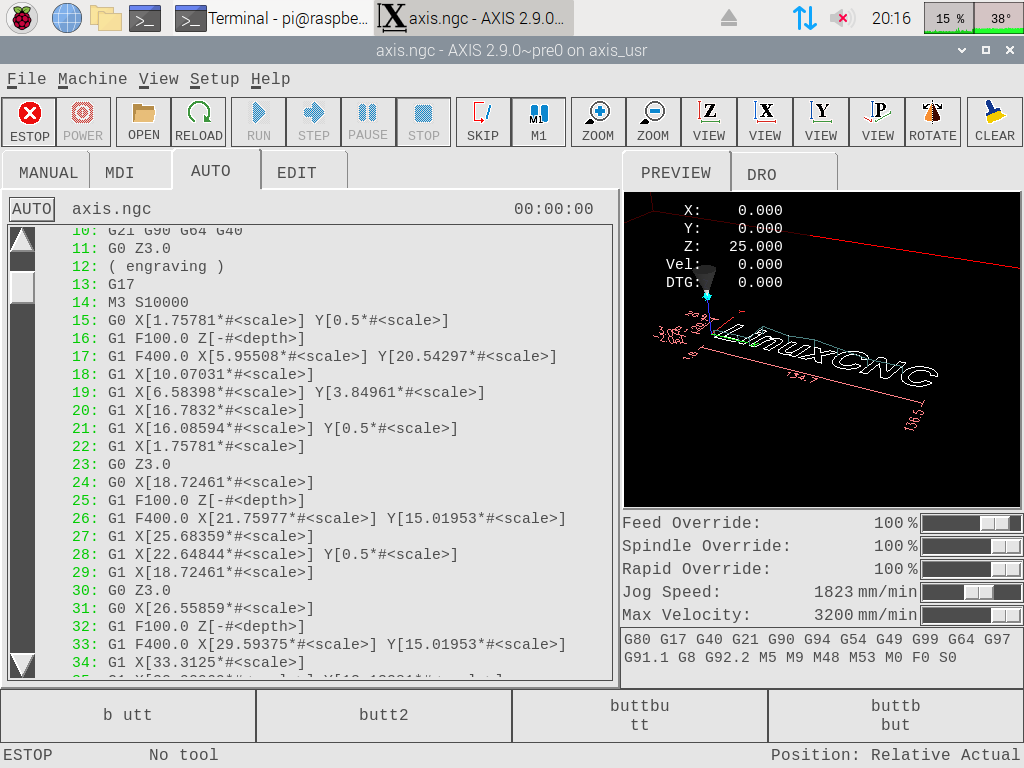The image size is (1024, 768).
Task: Click the CPU temperature 38° monitor
Action: (x=999, y=18)
